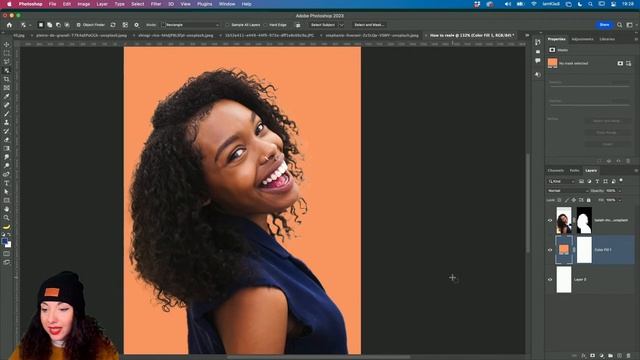Select the Gradient tool
Screen dimensions: 640x360
[7, 148]
